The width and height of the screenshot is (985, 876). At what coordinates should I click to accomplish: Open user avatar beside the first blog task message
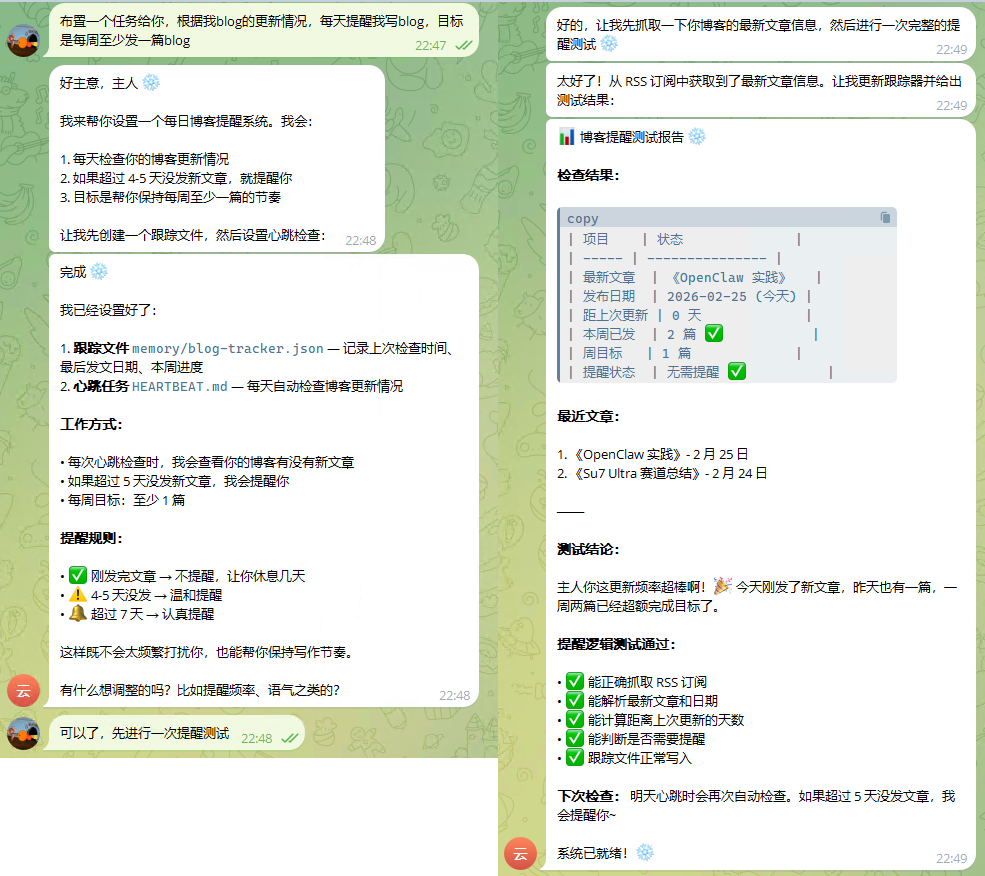pyautogui.click(x=23, y=40)
